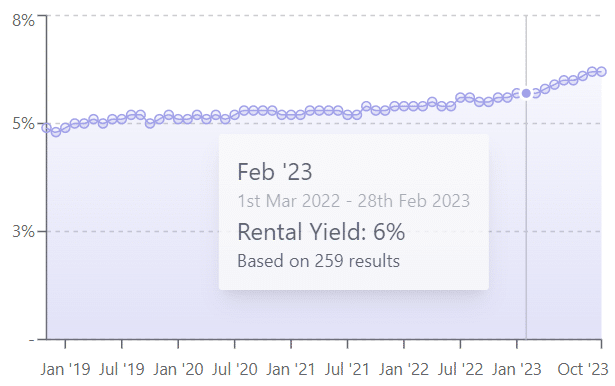Click the Jul '21 x-axis label
Screen dimensions: 615x386
point(347,369)
